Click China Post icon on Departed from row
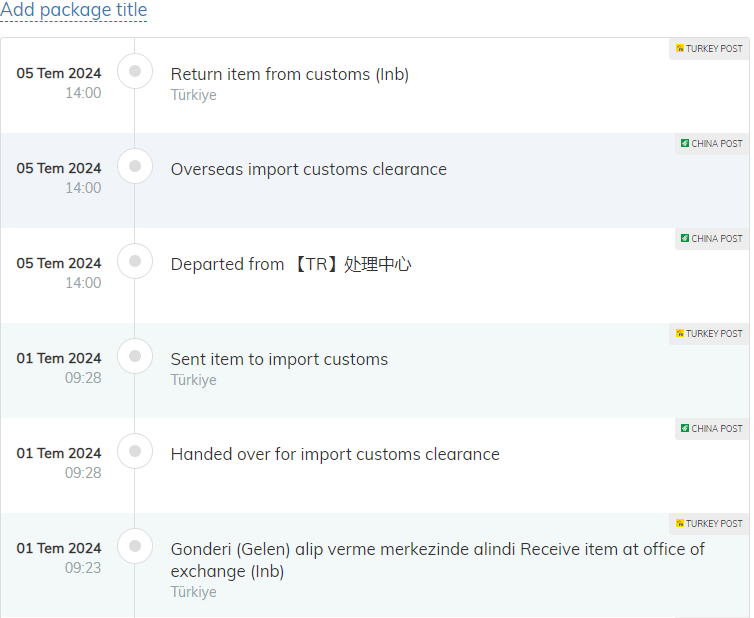The width and height of the screenshot is (754, 618). click(x=685, y=238)
